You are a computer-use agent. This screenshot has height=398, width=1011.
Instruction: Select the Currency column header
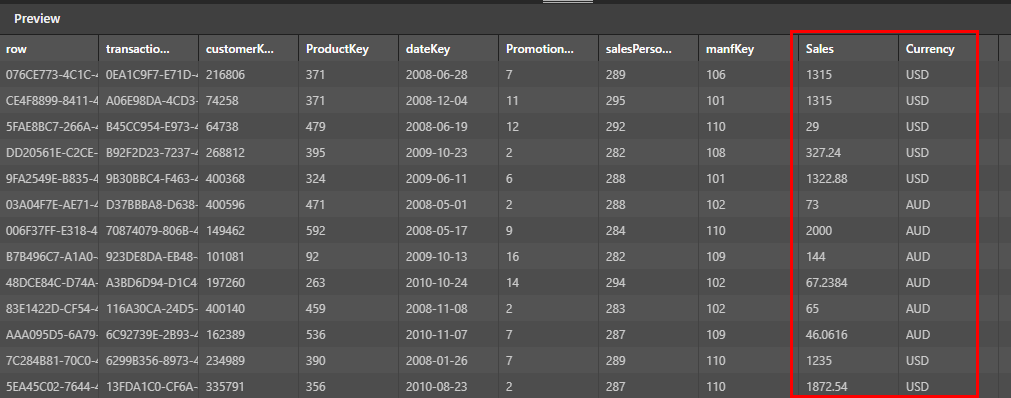point(938,49)
